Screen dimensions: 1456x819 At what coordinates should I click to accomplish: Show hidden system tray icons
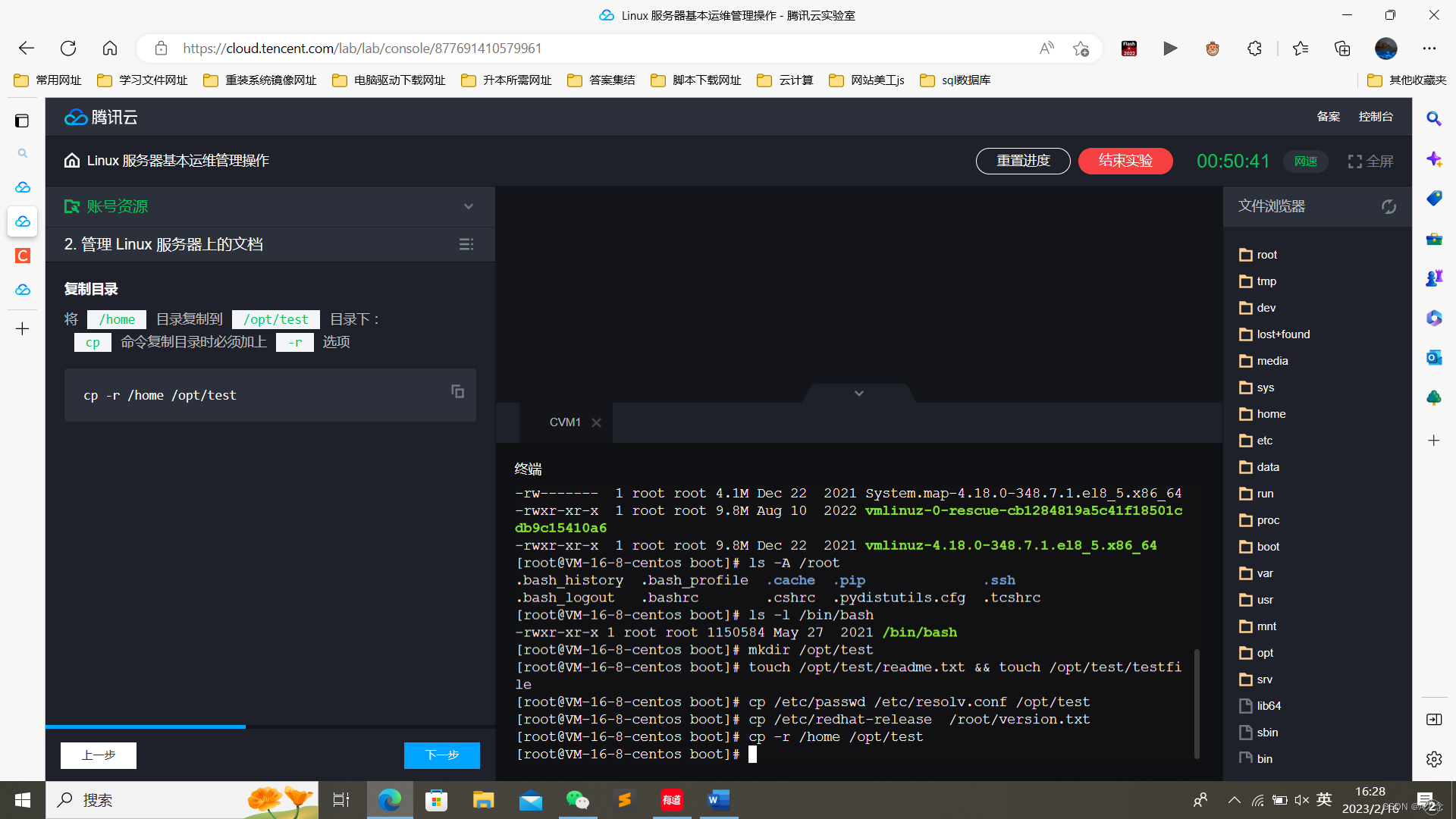click(x=1234, y=799)
